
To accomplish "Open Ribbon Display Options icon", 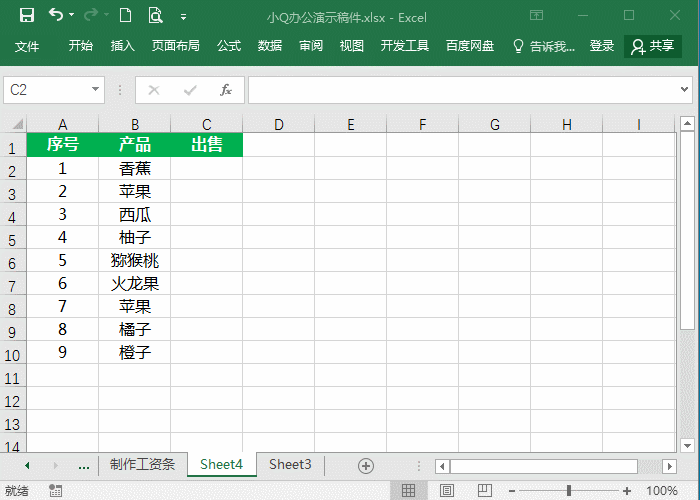I will (536, 16).
